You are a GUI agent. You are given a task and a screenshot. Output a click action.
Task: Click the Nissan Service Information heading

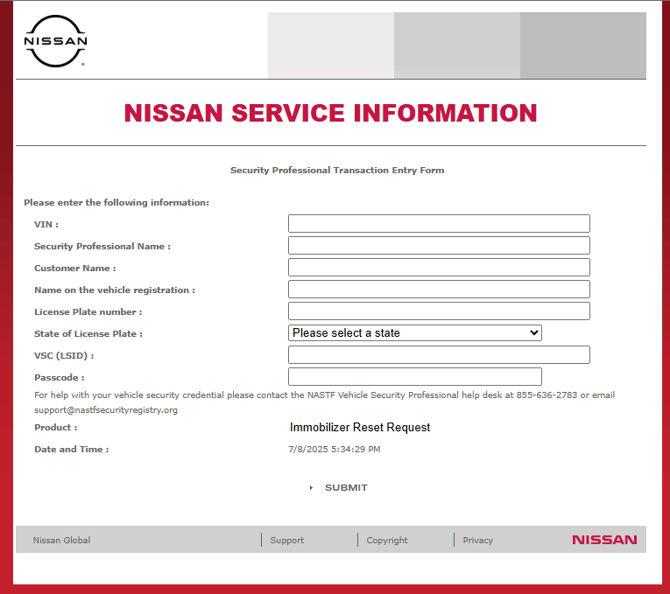pos(330,113)
